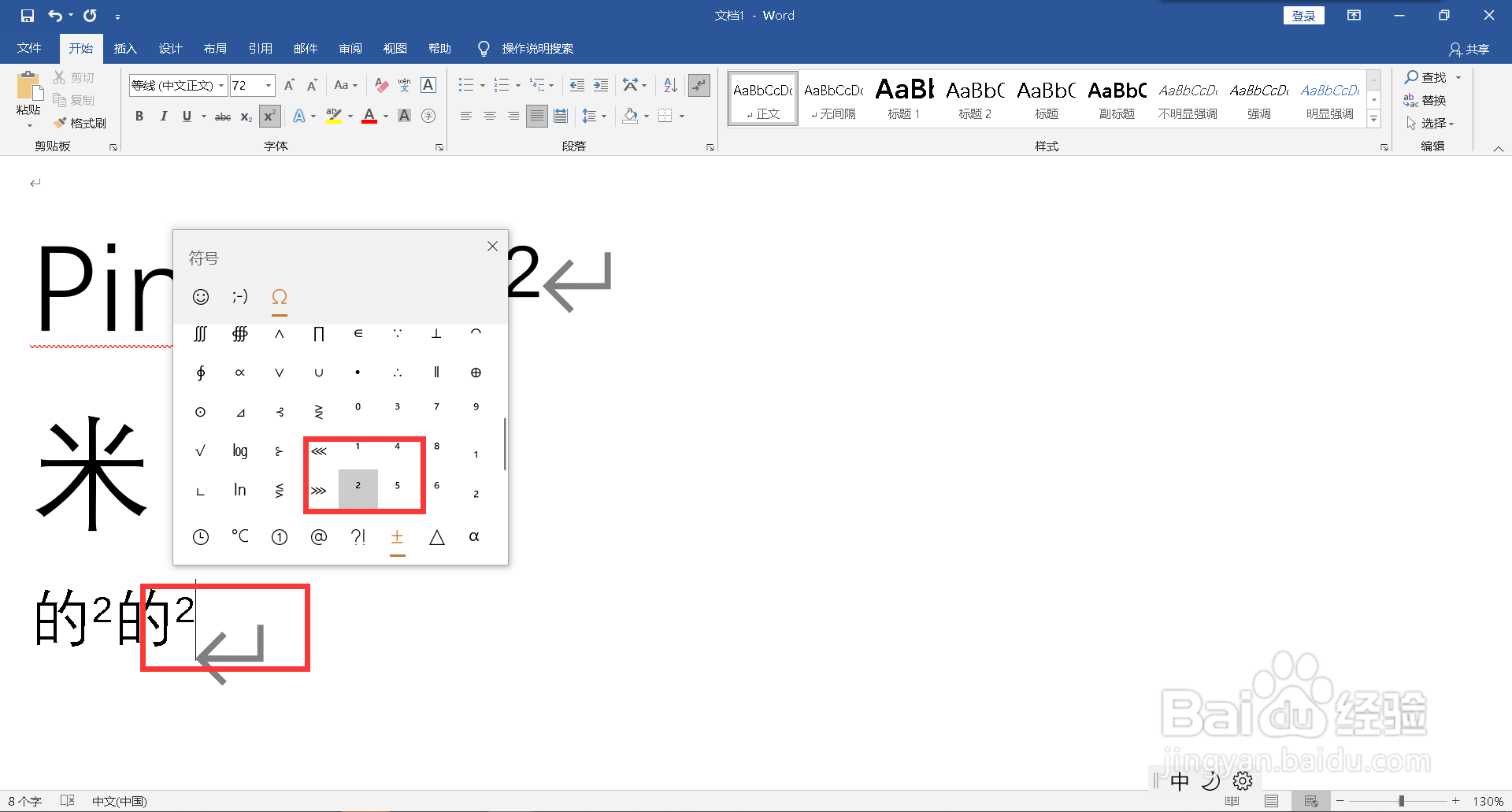Toggle subscript x₂ formatting

246,116
